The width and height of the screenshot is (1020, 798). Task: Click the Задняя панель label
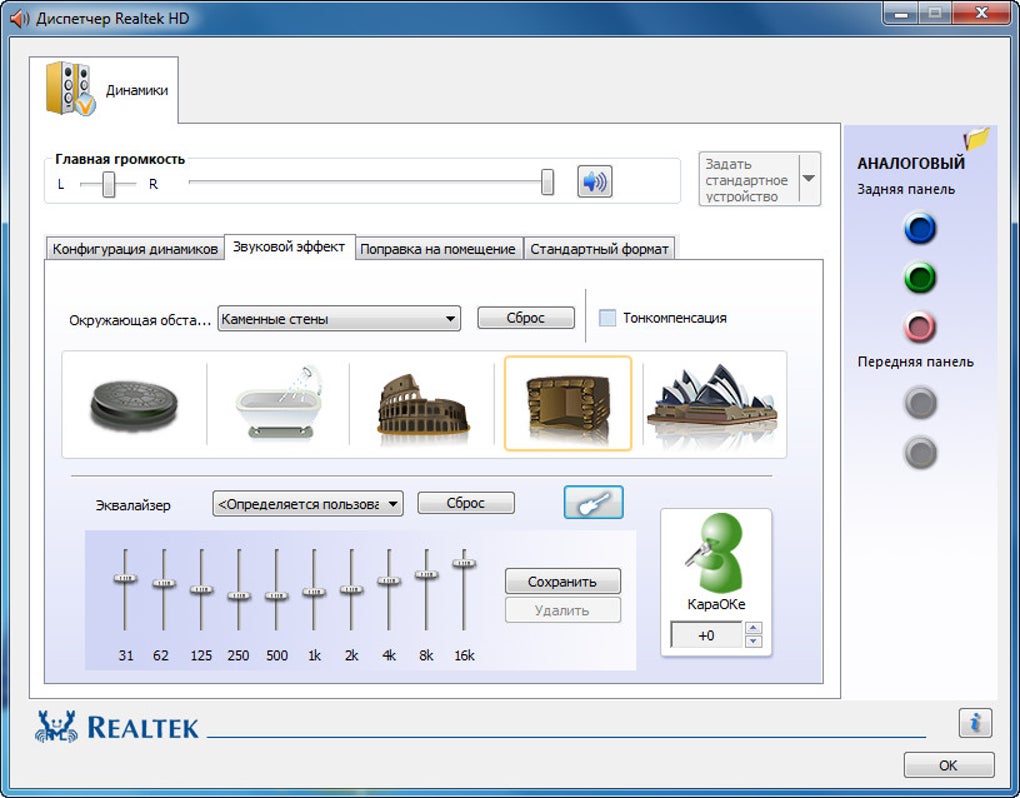click(x=906, y=189)
